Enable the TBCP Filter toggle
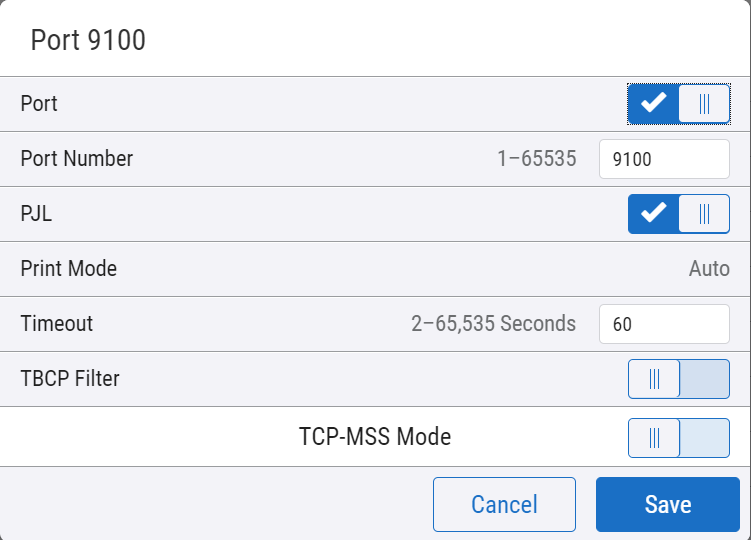 click(x=678, y=379)
